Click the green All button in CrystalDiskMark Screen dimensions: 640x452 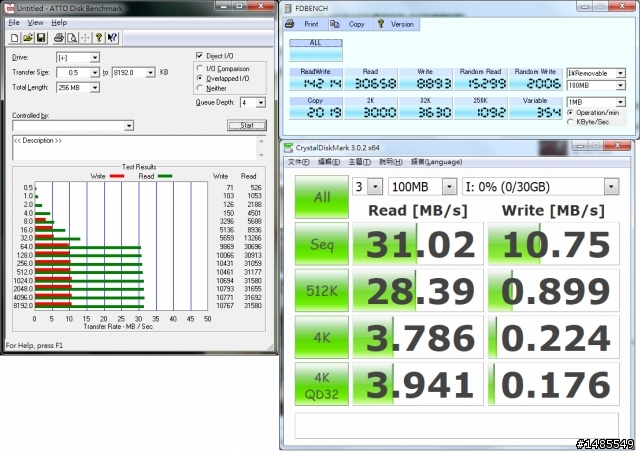[322, 197]
